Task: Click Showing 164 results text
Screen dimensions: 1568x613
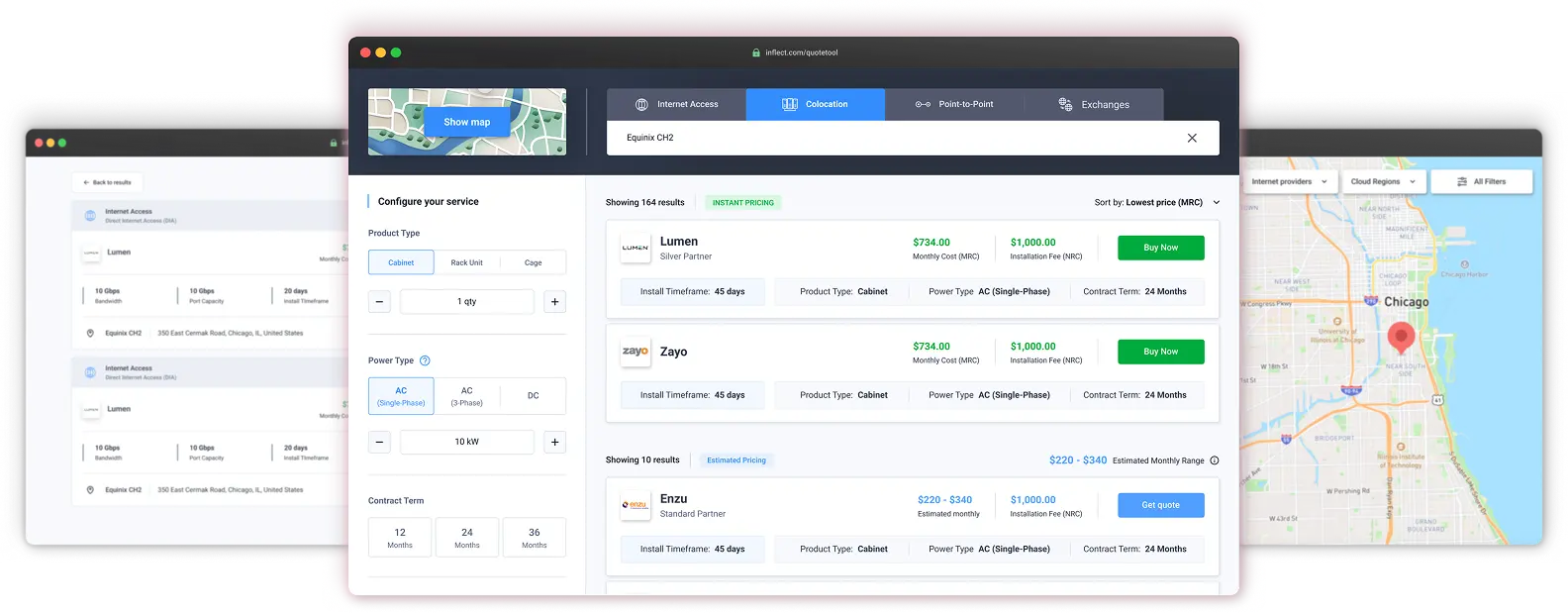Action: click(x=645, y=202)
